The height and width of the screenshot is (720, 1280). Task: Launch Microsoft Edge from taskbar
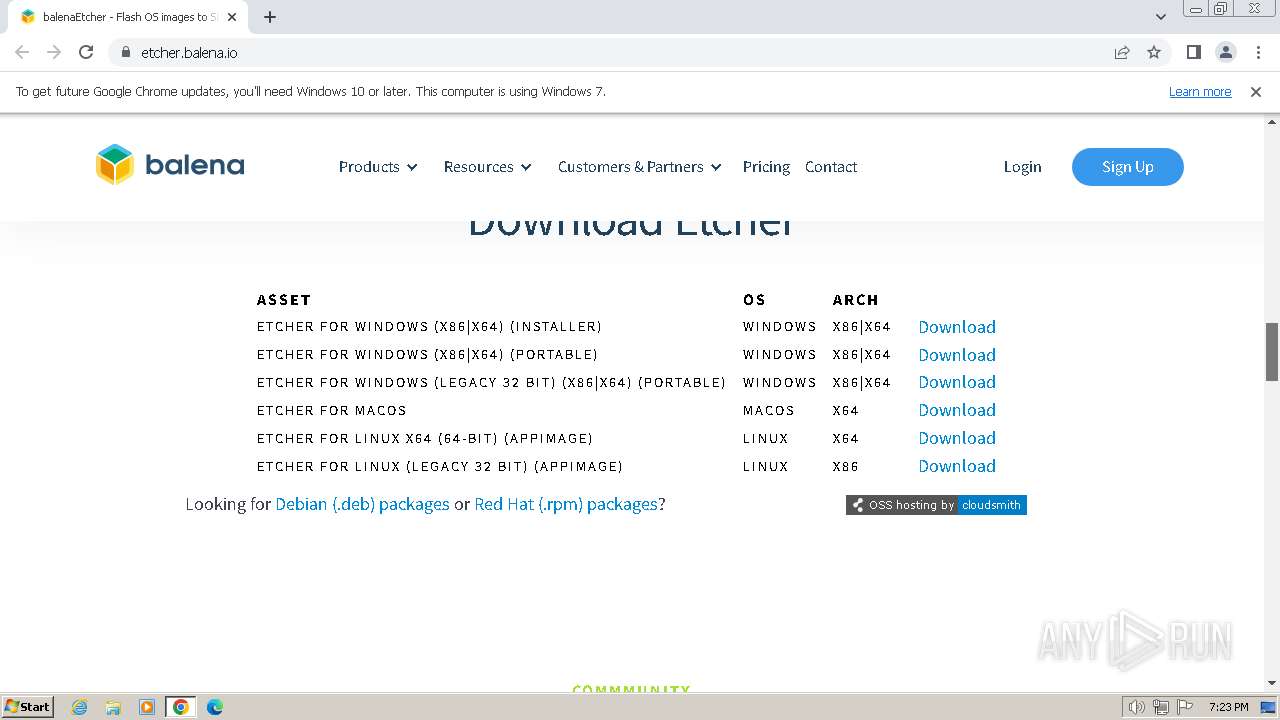coord(215,707)
